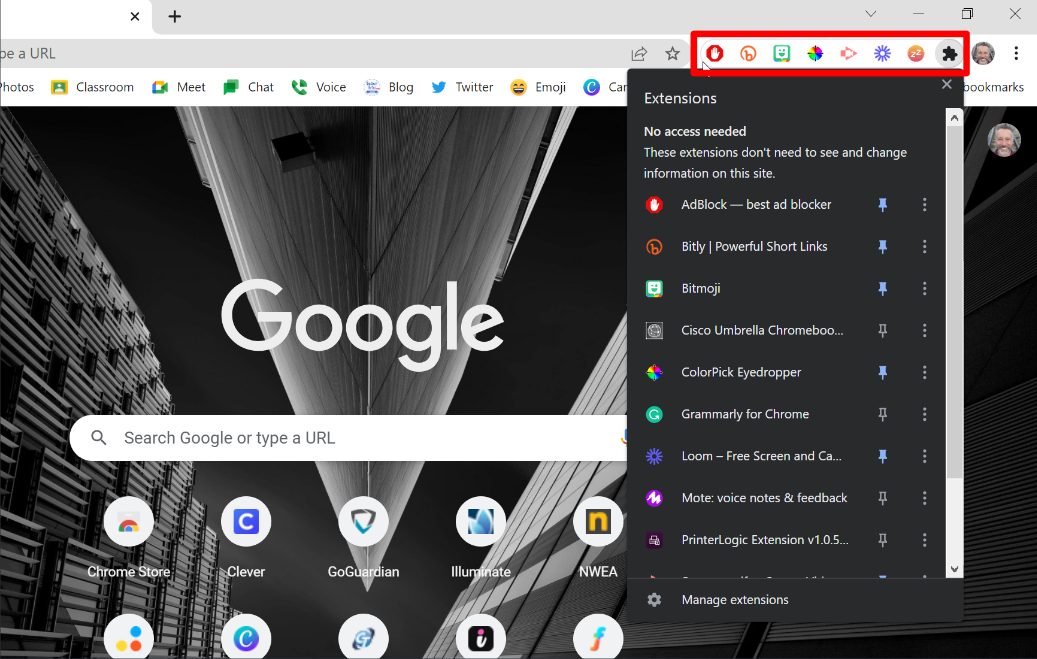Close the Extensions popup panel
Viewport: 1037px width, 659px height.
[946, 84]
